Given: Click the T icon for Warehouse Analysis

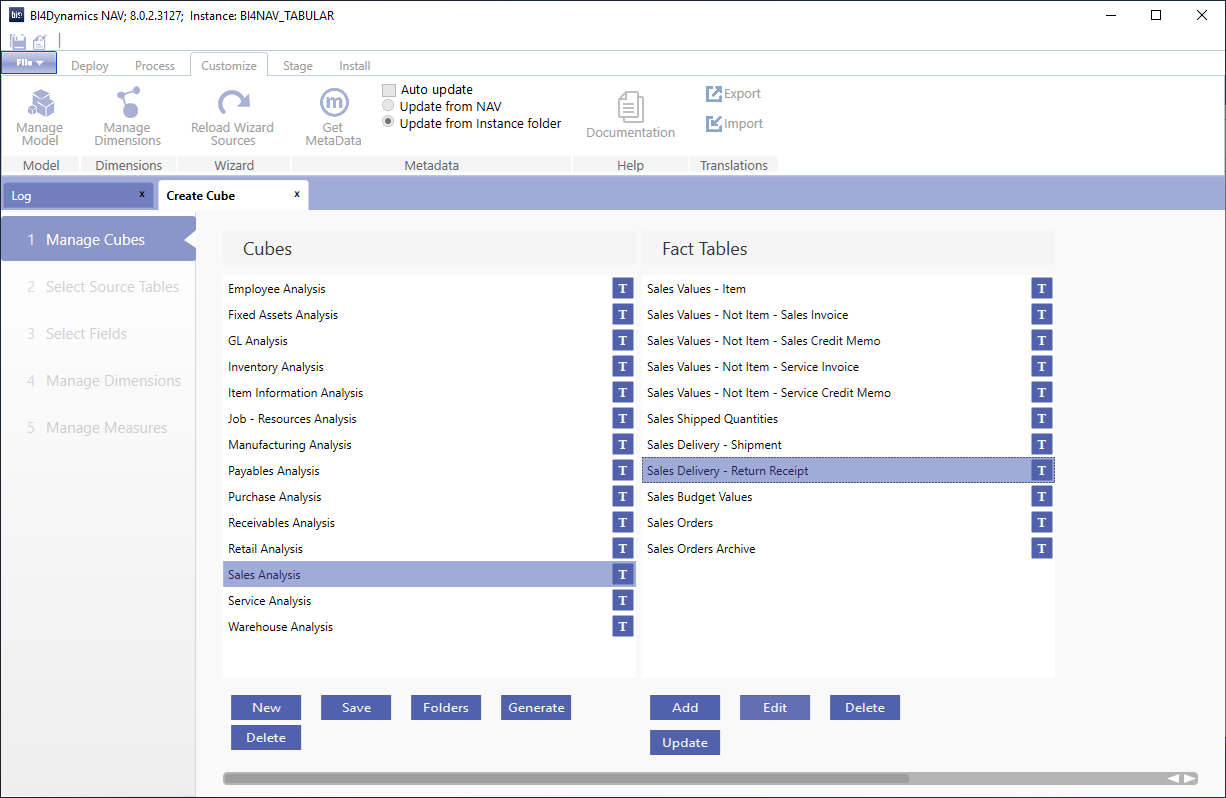Looking at the screenshot, I should click(623, 627).
